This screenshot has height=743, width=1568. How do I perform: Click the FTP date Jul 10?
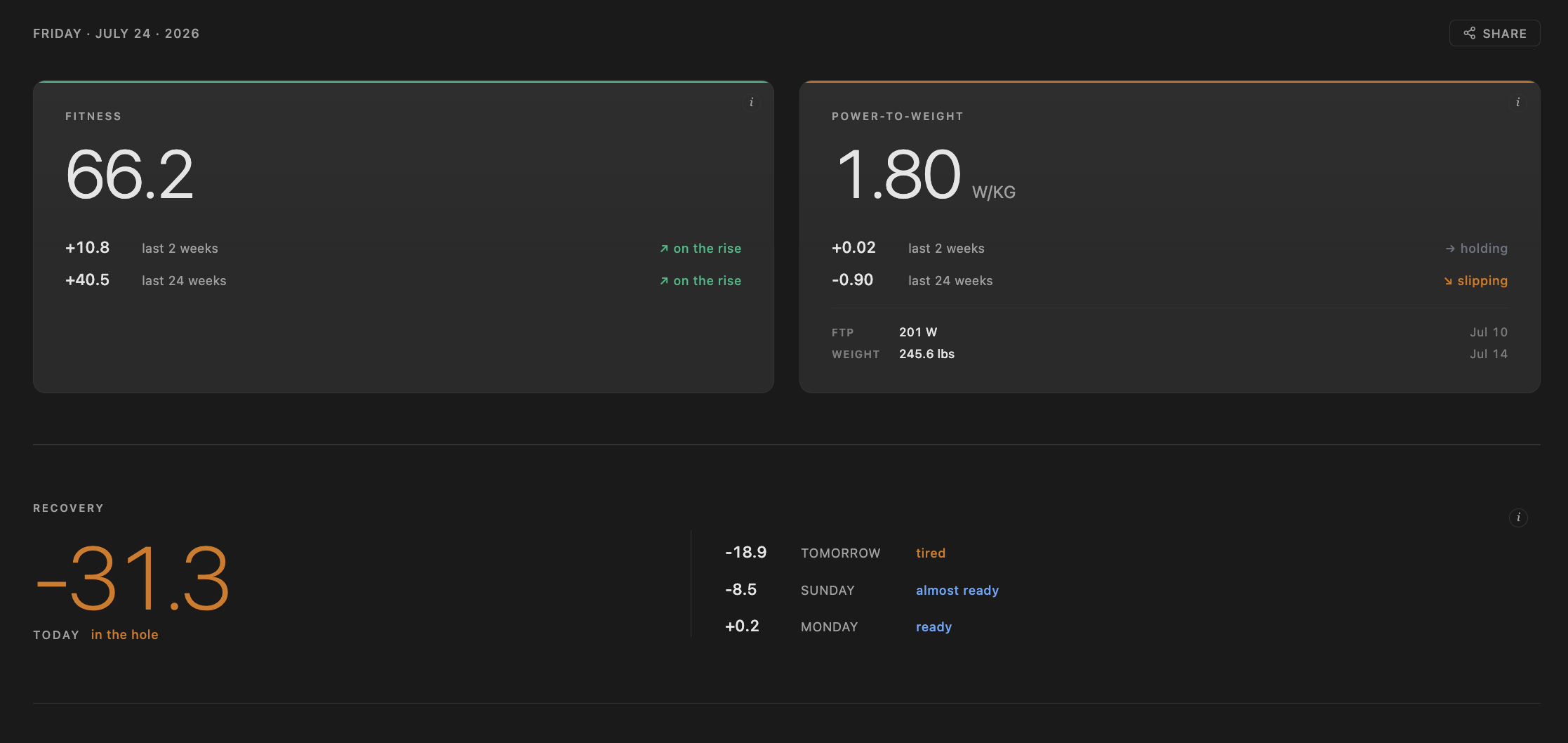click(1489, 332)
